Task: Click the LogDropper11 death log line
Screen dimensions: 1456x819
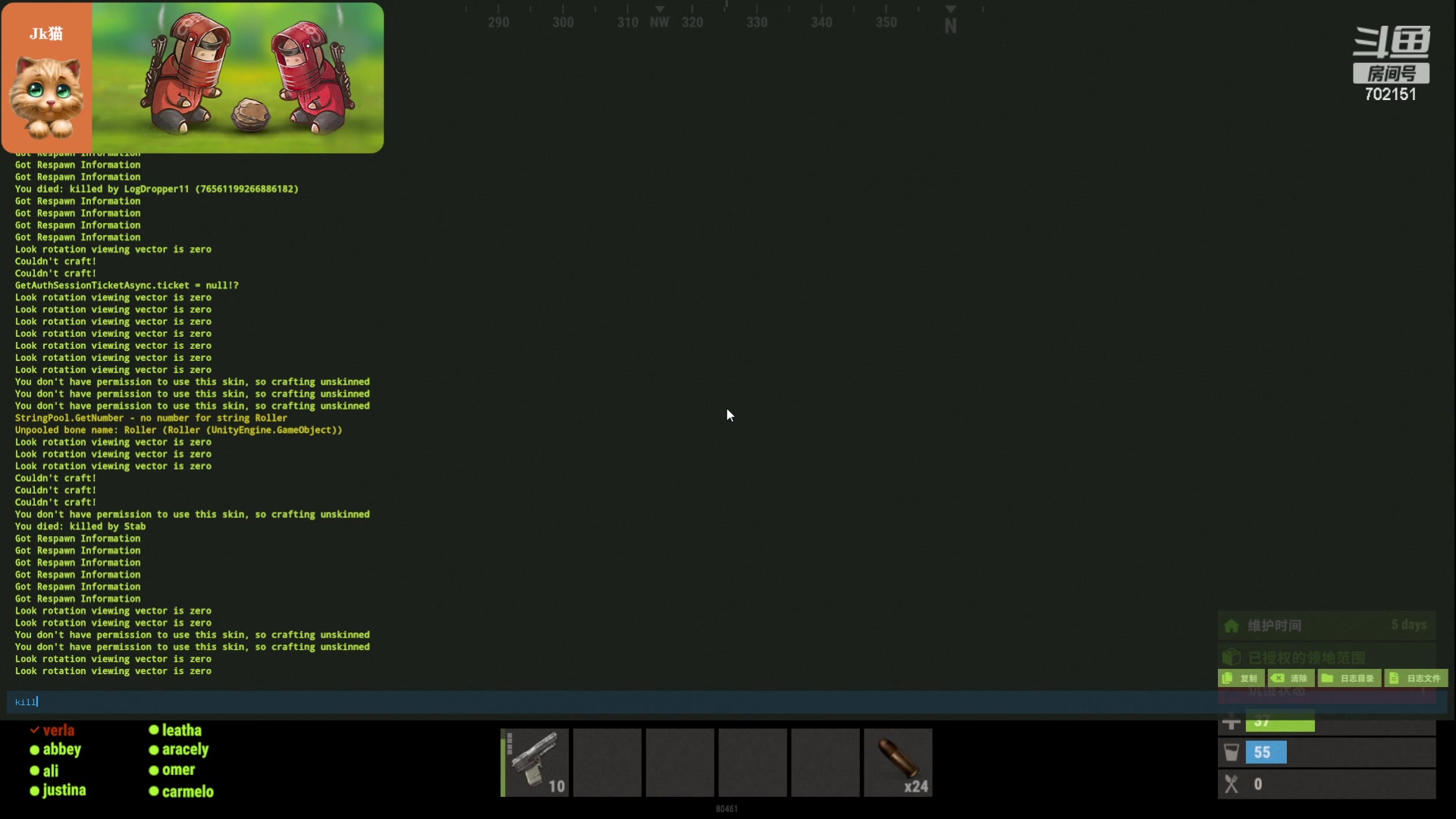Action: click(156, 189)
